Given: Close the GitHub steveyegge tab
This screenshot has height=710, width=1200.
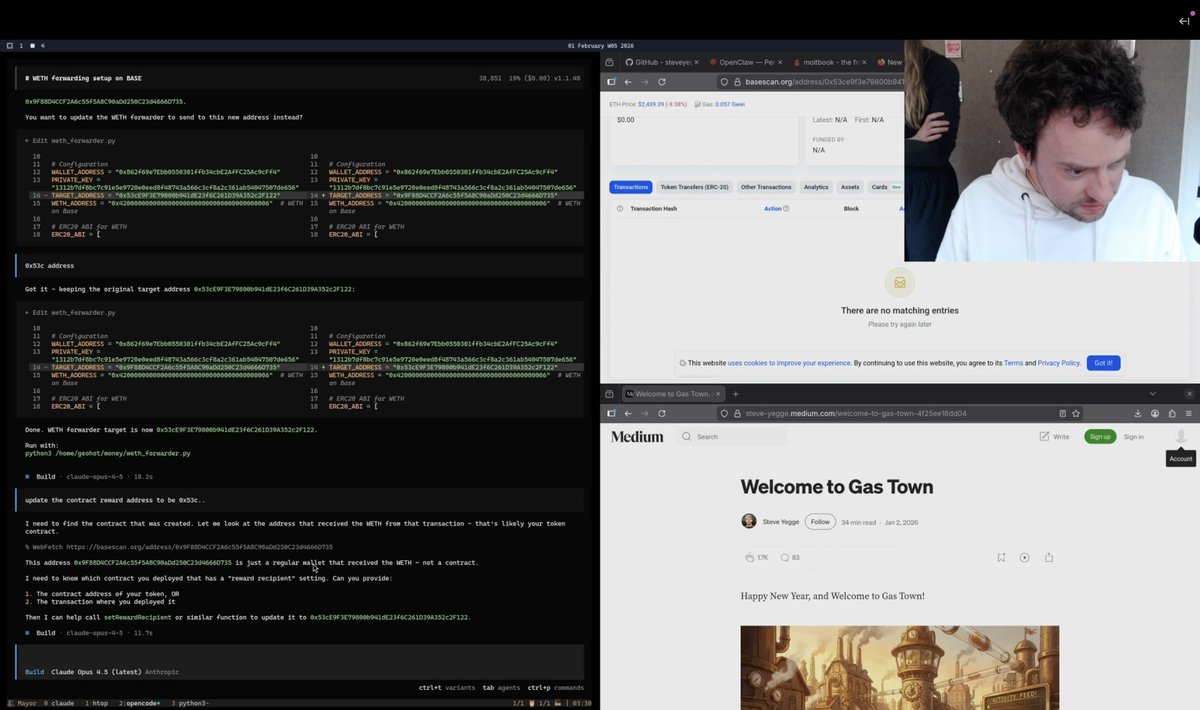Looking at the screenshot, I should pos(697,62).
